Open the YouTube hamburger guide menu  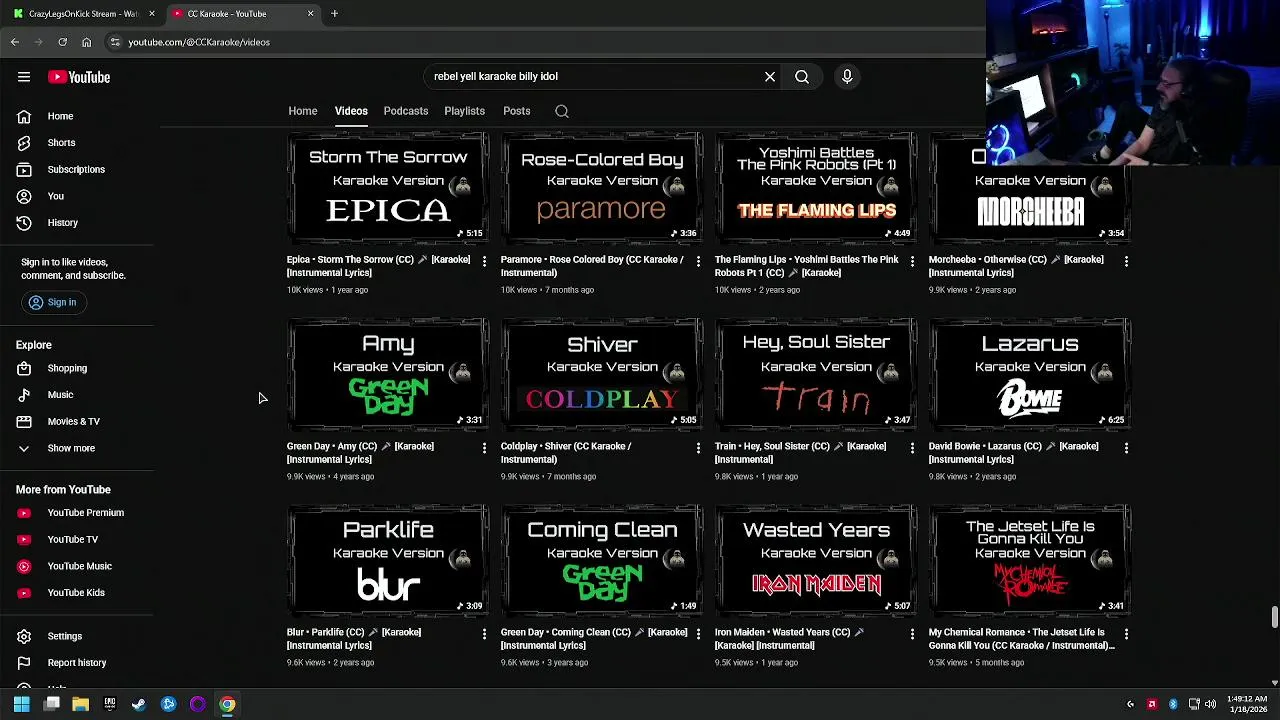tap(24, 77)
